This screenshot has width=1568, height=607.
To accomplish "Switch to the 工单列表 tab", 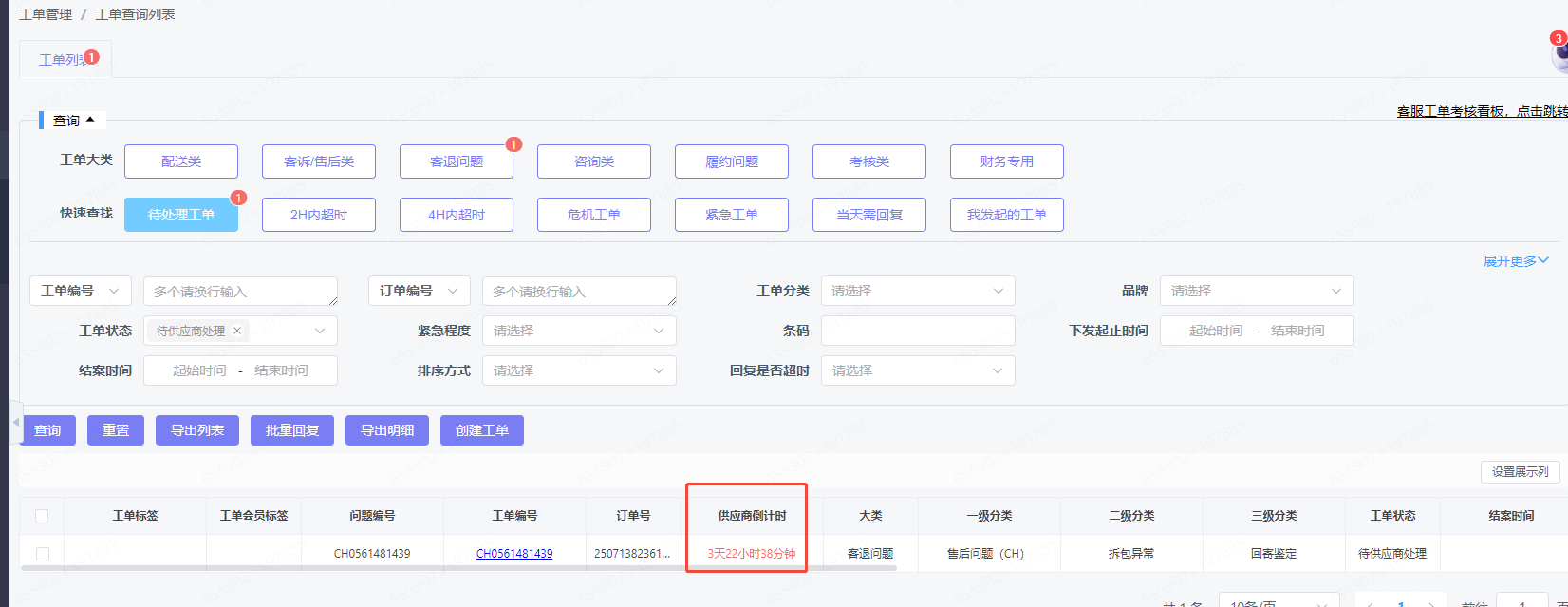I will [x=63, y=60].
